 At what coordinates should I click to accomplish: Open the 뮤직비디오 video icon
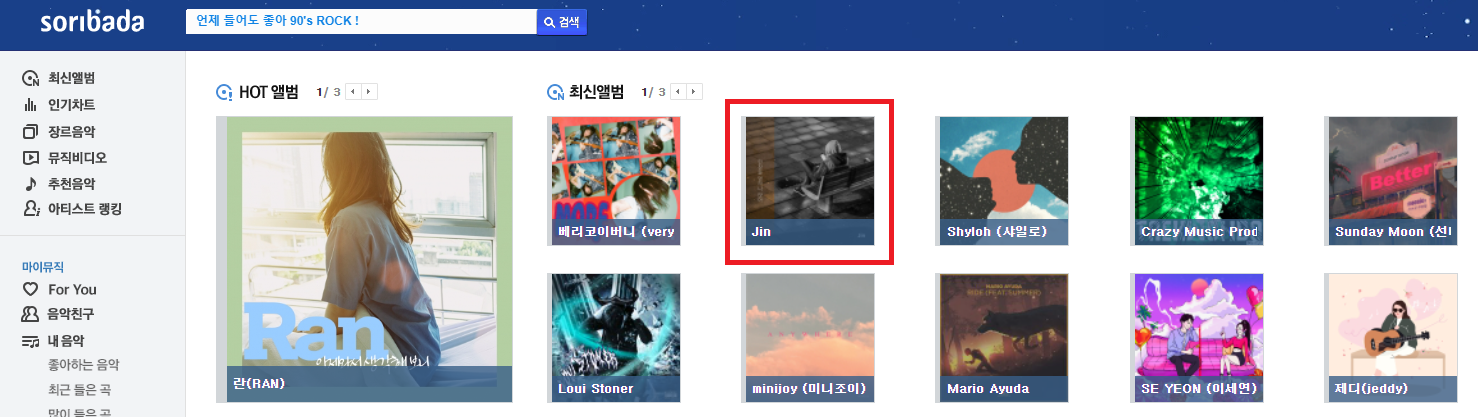click(x=30, y=158)
